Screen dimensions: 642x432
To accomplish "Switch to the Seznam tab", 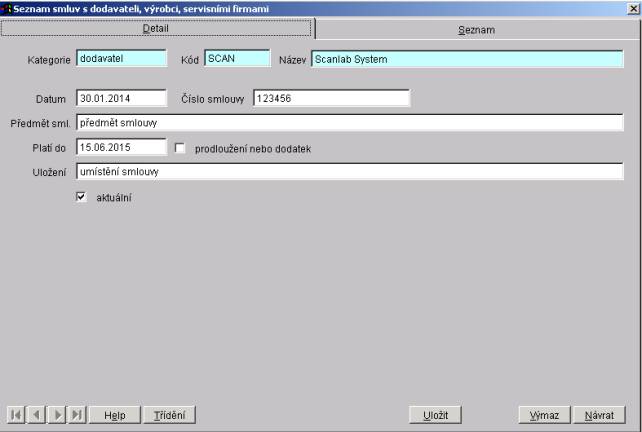I will click(x=477, y=30).
